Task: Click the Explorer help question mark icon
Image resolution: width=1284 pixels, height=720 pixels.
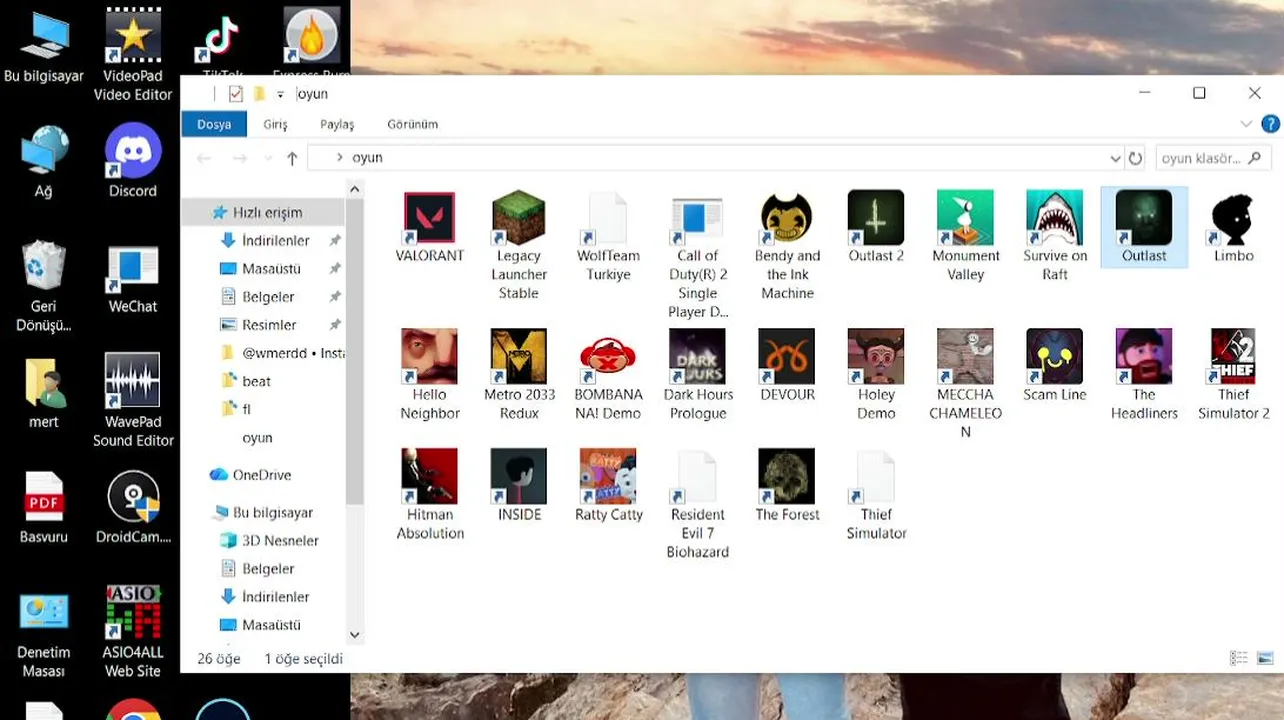Action: (x=1270, y=124)
